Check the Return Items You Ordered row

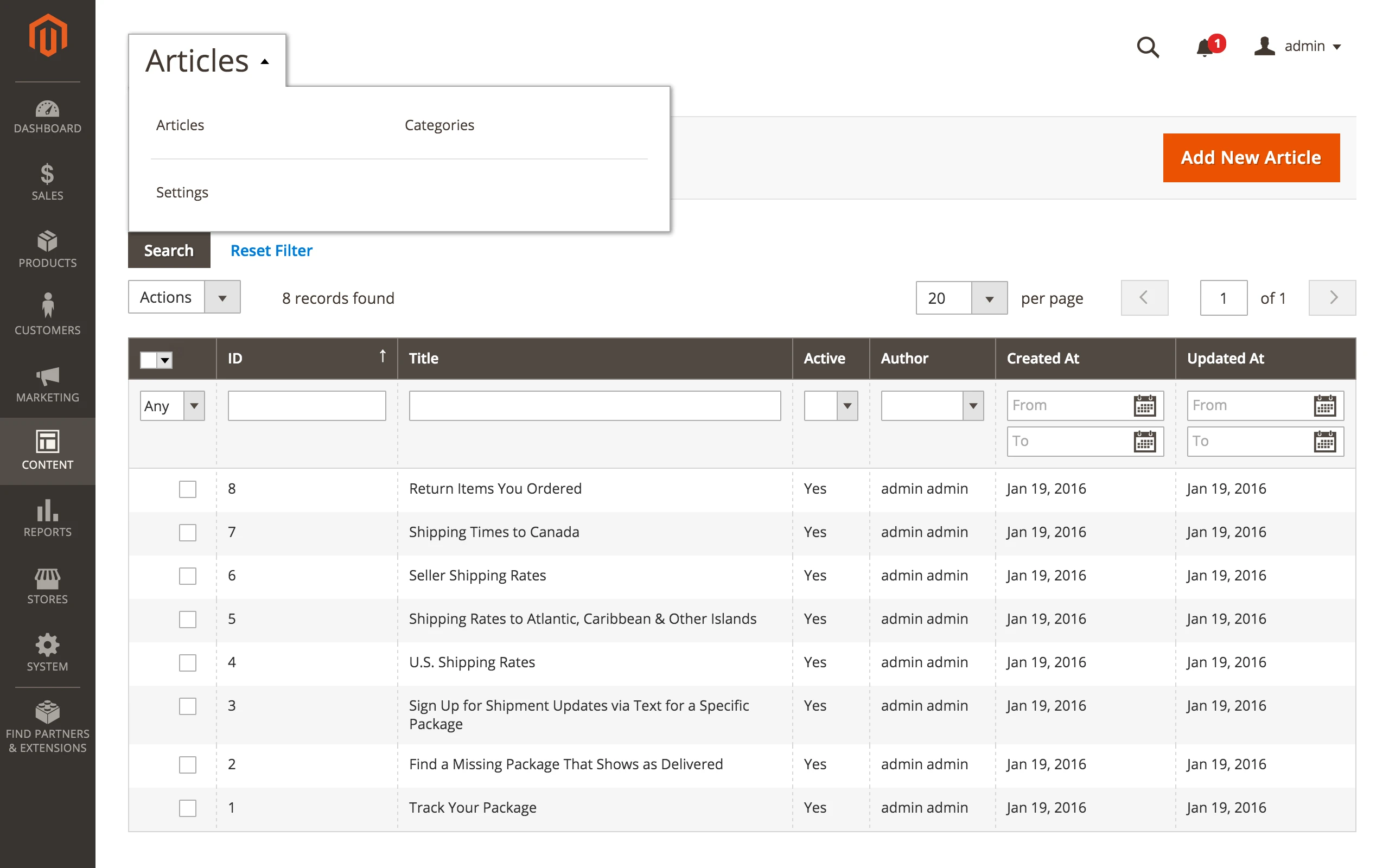pos(188,489)
